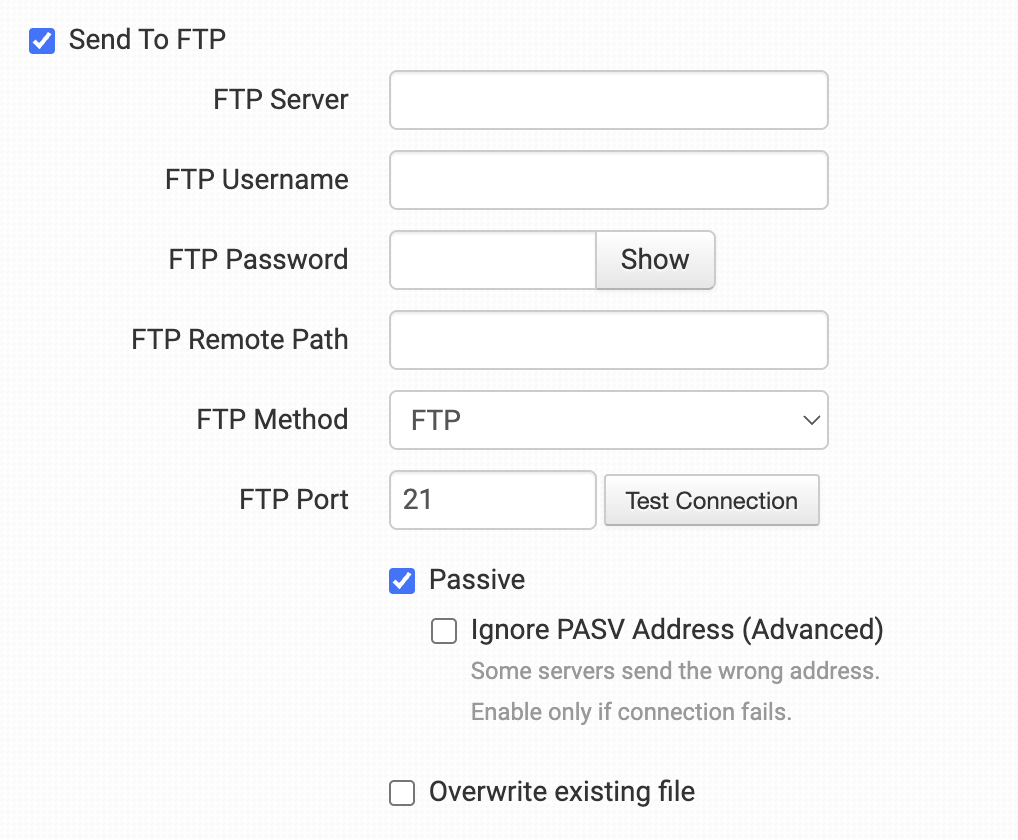Viewport: 1018px width, 840px height.
Task: Focus the FTP Port field showing 21
Action: coord(493,500)
